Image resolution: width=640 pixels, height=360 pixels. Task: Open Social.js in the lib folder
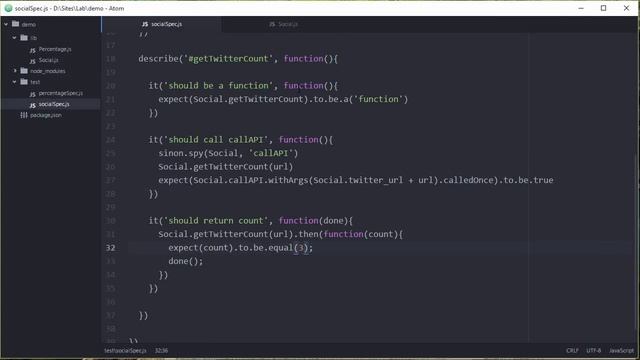49,60
